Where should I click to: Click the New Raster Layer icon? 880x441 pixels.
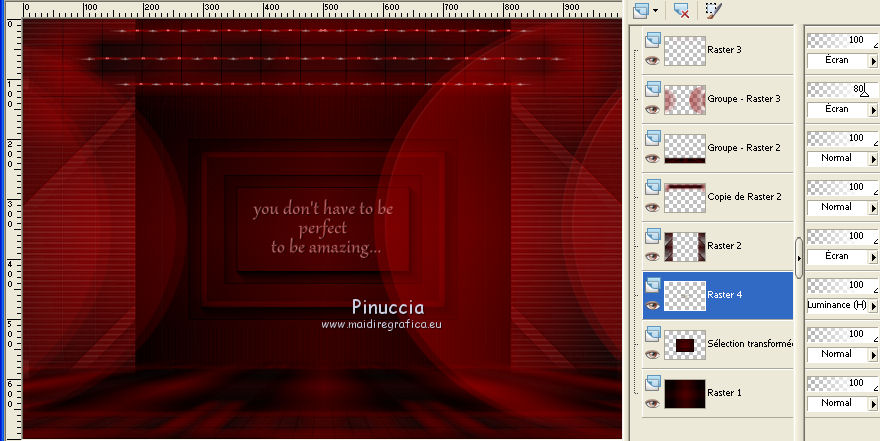641,10
